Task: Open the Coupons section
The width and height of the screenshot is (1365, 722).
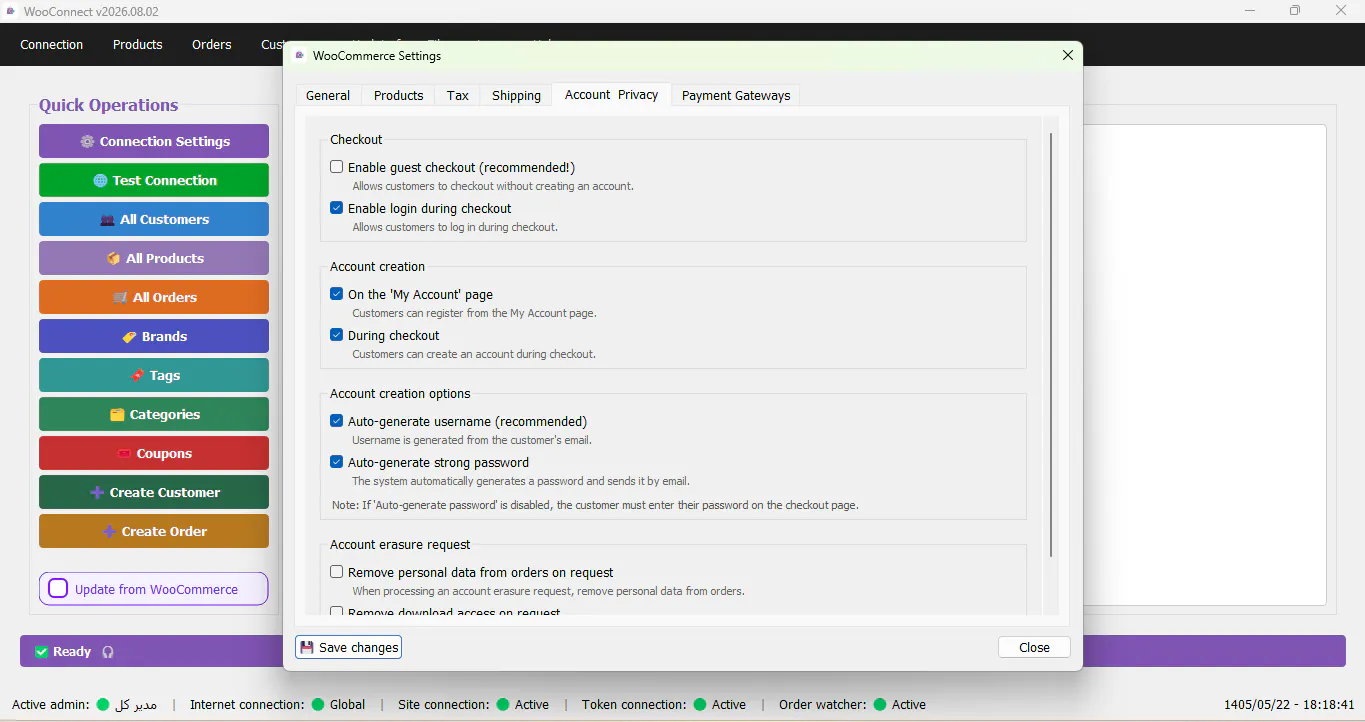Action: (x=154, y=453)
